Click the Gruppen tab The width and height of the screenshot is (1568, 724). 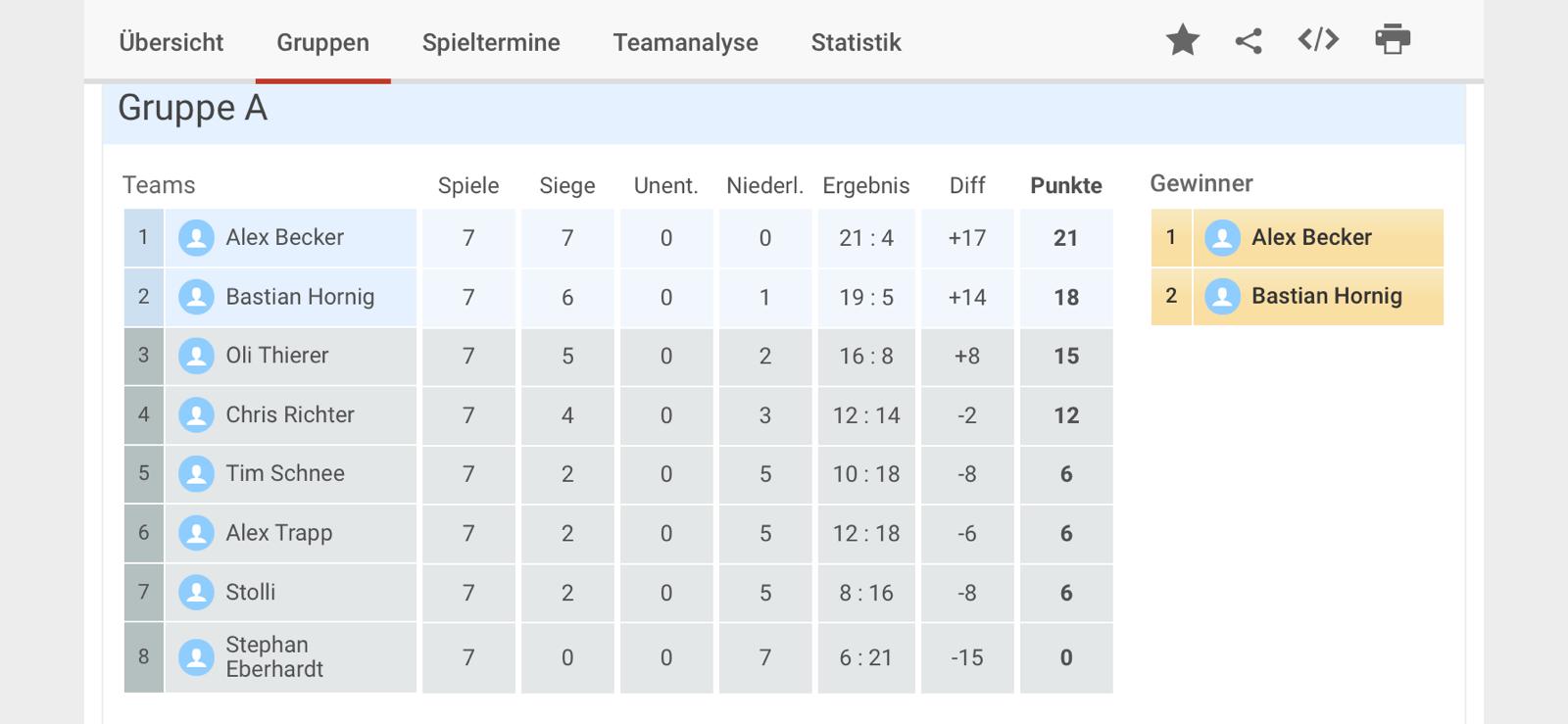(x=322, y=42)
